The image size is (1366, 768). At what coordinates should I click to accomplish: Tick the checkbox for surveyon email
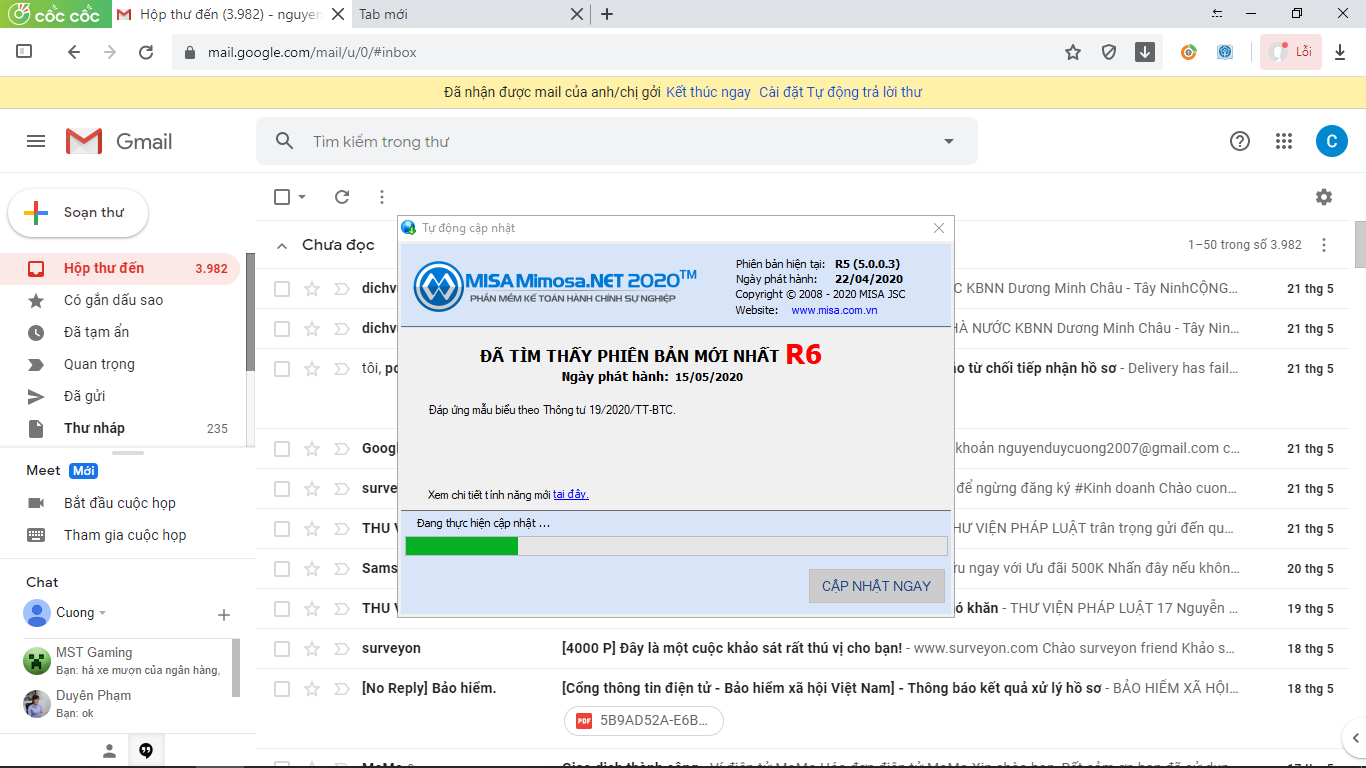point(282,648)
